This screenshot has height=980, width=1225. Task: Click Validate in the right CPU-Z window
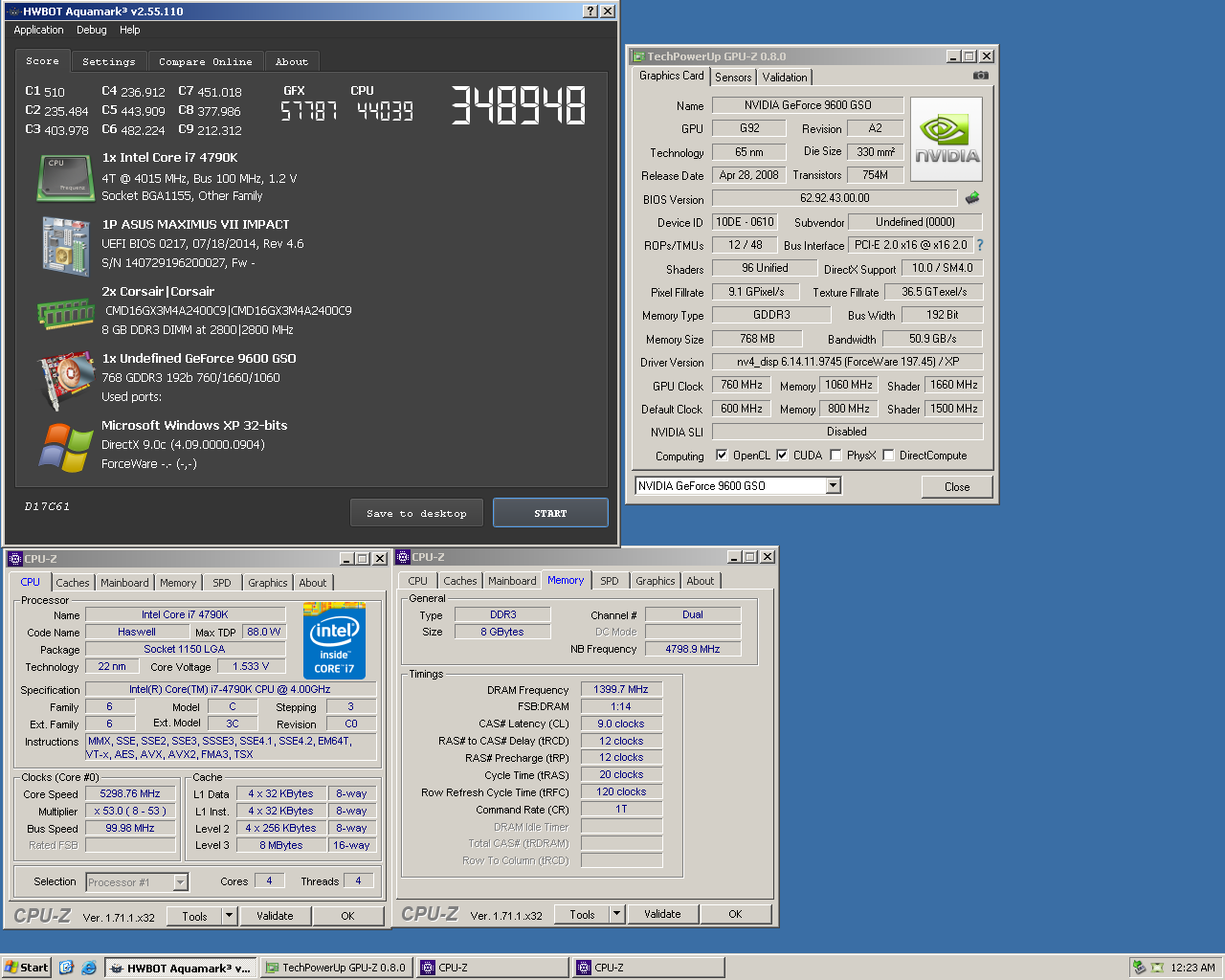[x=662, y=914]
